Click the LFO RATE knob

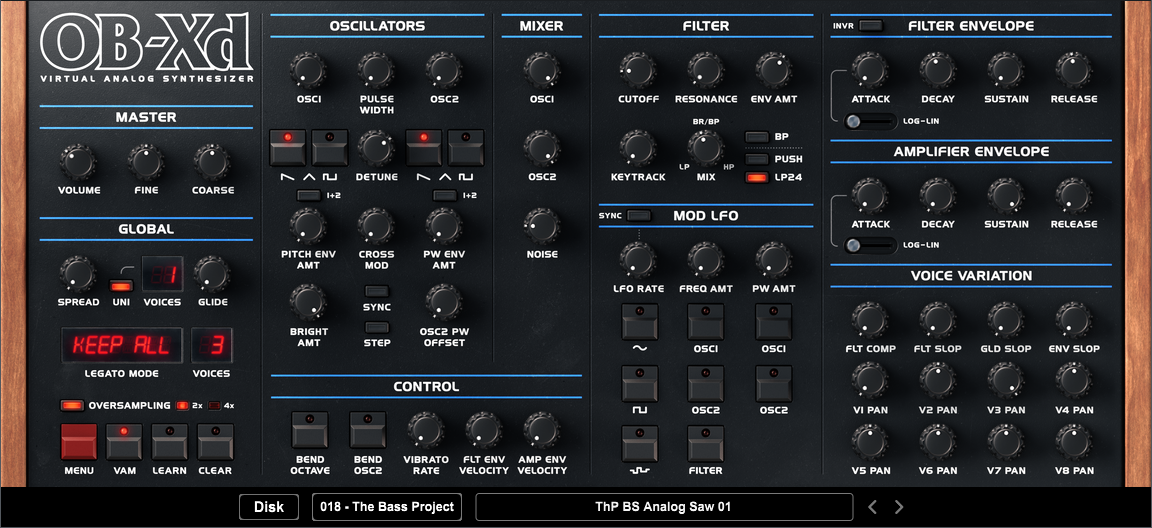tap(638, 260)
